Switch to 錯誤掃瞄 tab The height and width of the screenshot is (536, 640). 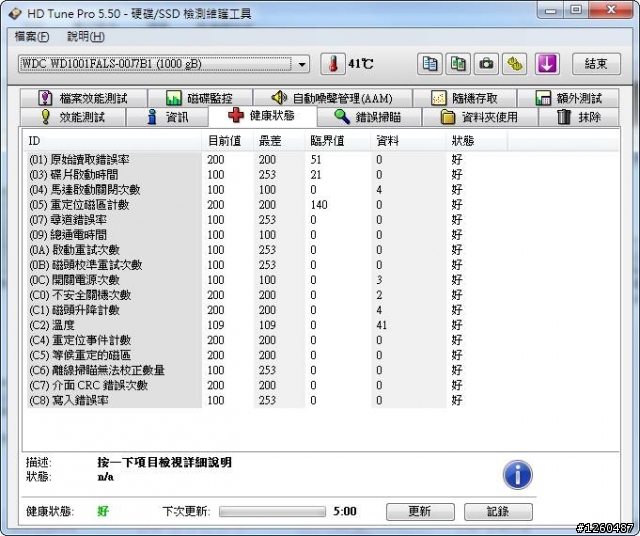369,117
